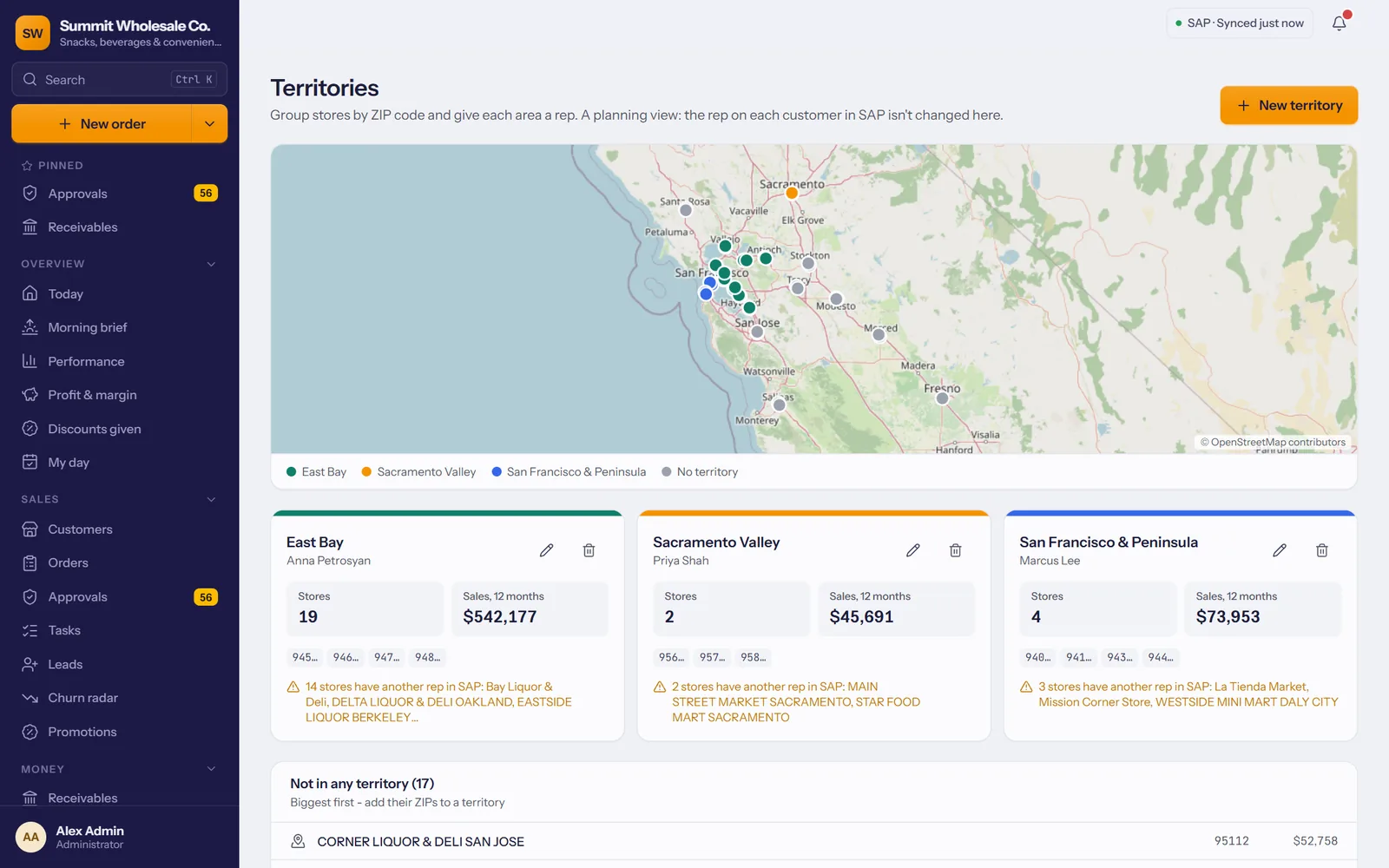Open Profit & margin view

120,395
